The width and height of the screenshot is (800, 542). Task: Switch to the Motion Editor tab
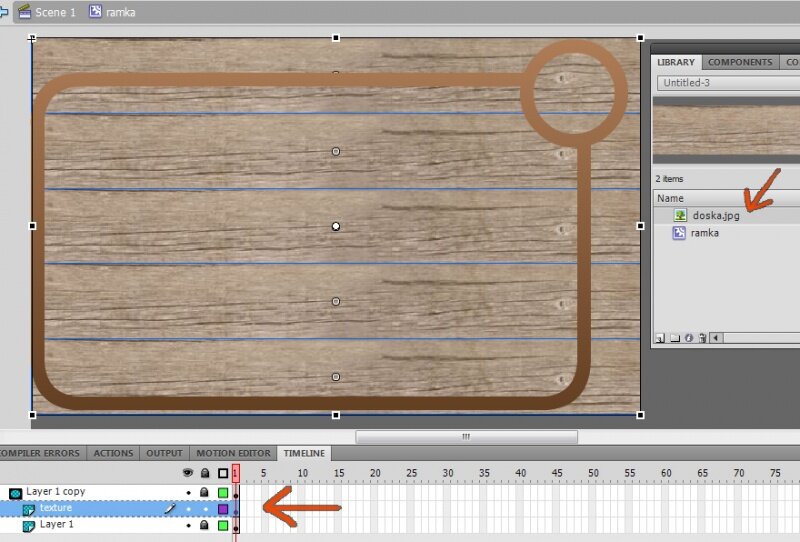[233, 453]
